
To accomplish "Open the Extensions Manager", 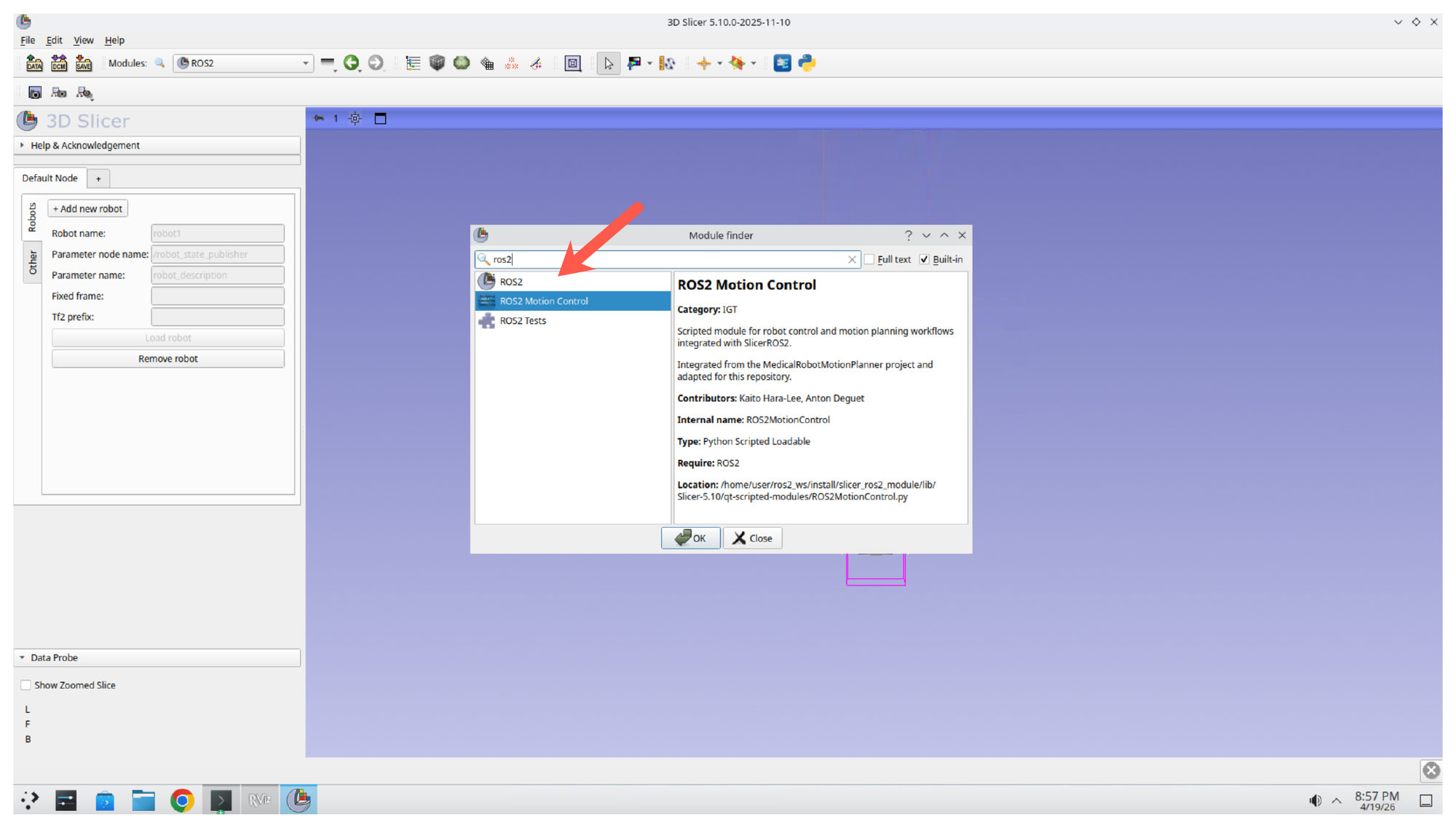I will 782,63.
